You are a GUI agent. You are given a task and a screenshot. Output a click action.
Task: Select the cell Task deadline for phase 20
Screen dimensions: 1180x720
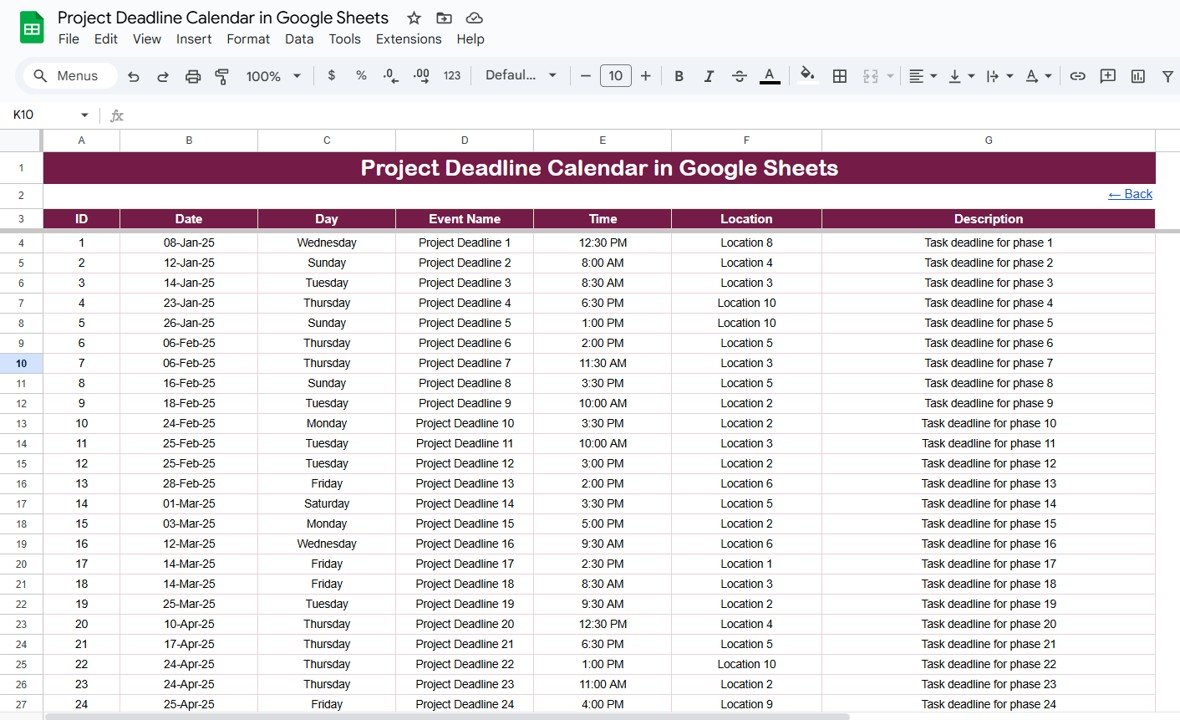988,624
